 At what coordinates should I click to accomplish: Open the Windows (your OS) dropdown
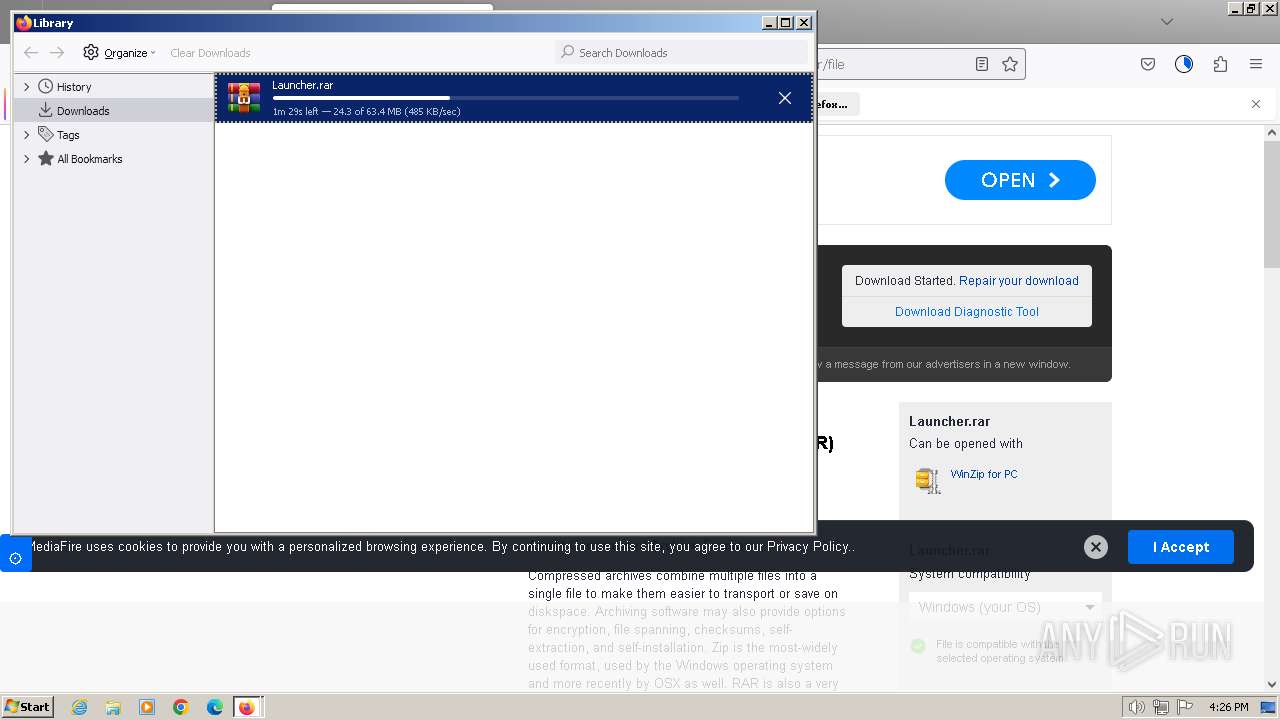1005,607
